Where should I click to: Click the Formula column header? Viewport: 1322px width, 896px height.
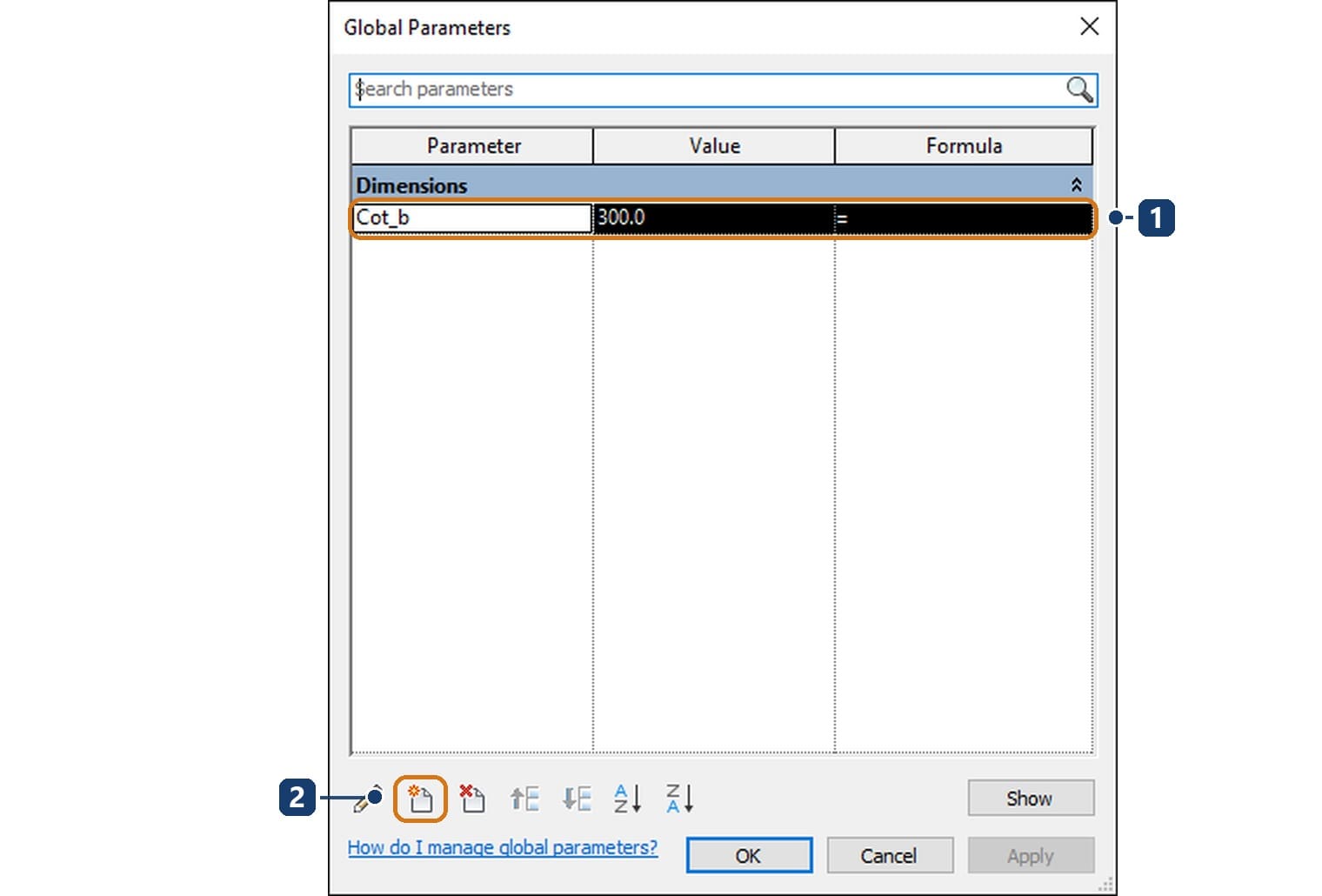coord(964,146)
